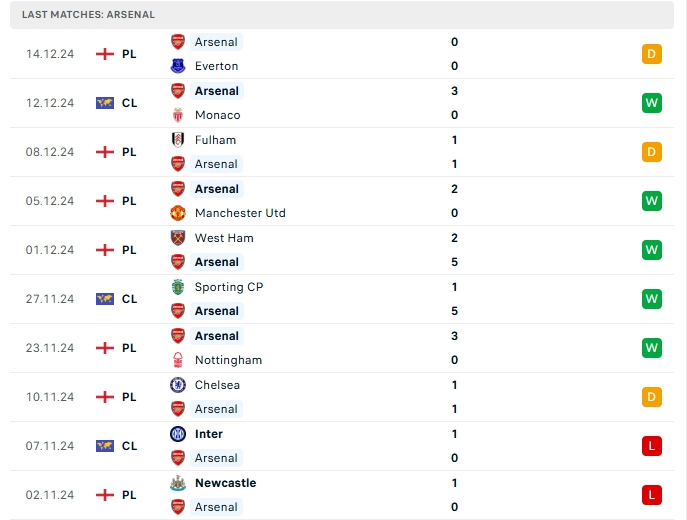Click the Sporting CP crest icon

point(178,287)
